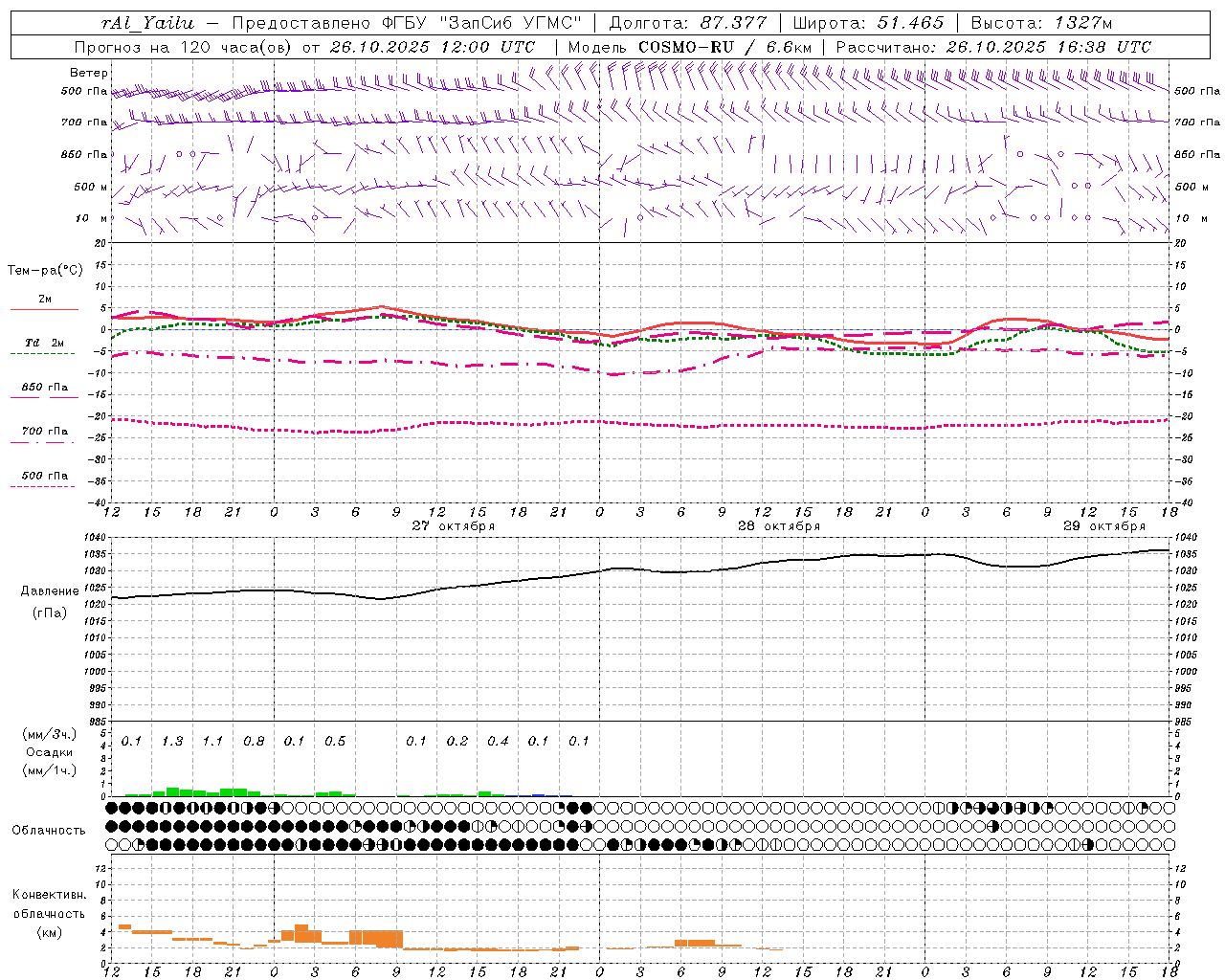Click the small blue precipitation bar
The image size is (1225, 980).
(x=539, y=794)
